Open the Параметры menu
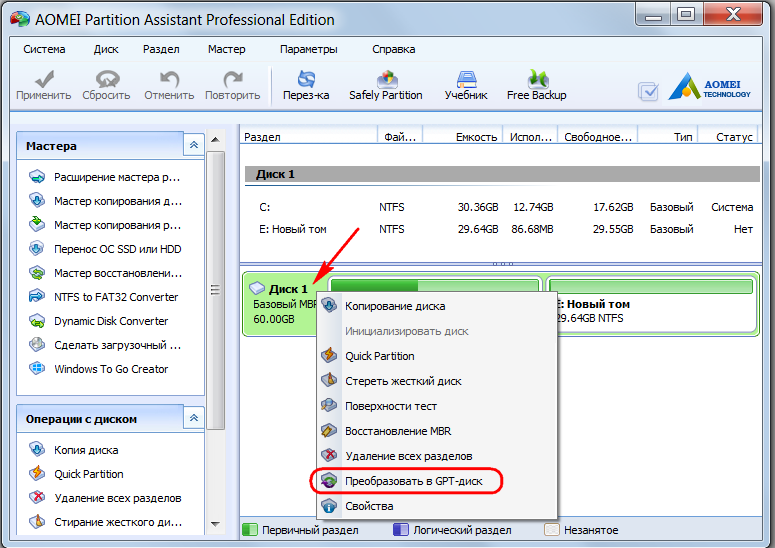Viewport: 775px width, 548px height. pyautogui.click(x=309, y=49)
